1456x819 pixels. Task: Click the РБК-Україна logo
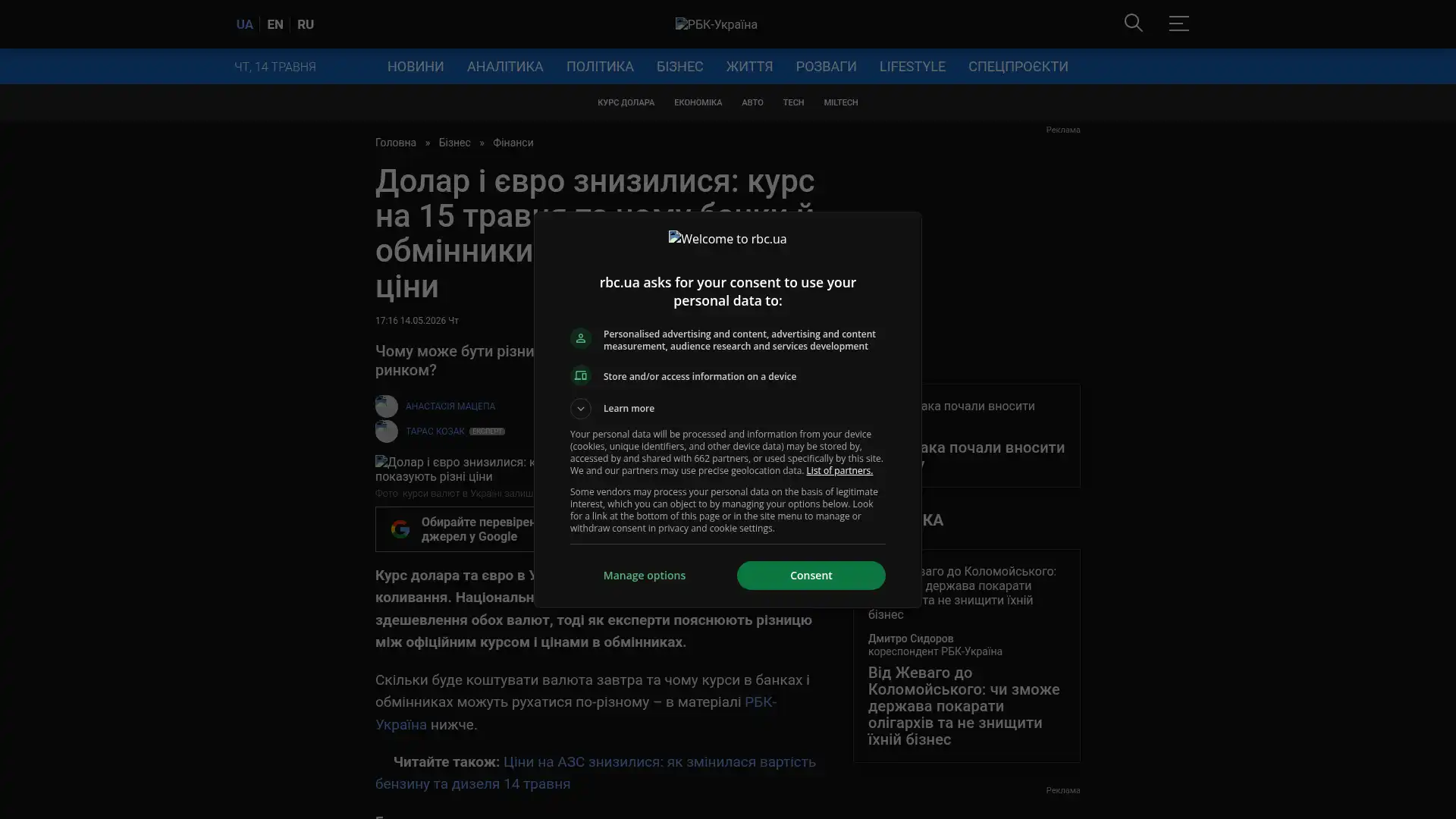coord(716,24)
